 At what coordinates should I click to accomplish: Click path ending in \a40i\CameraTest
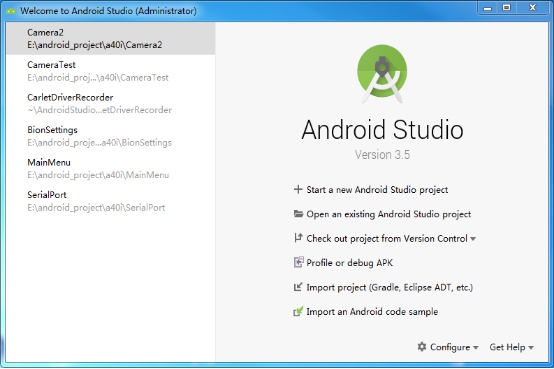click(x=98, y=78)
